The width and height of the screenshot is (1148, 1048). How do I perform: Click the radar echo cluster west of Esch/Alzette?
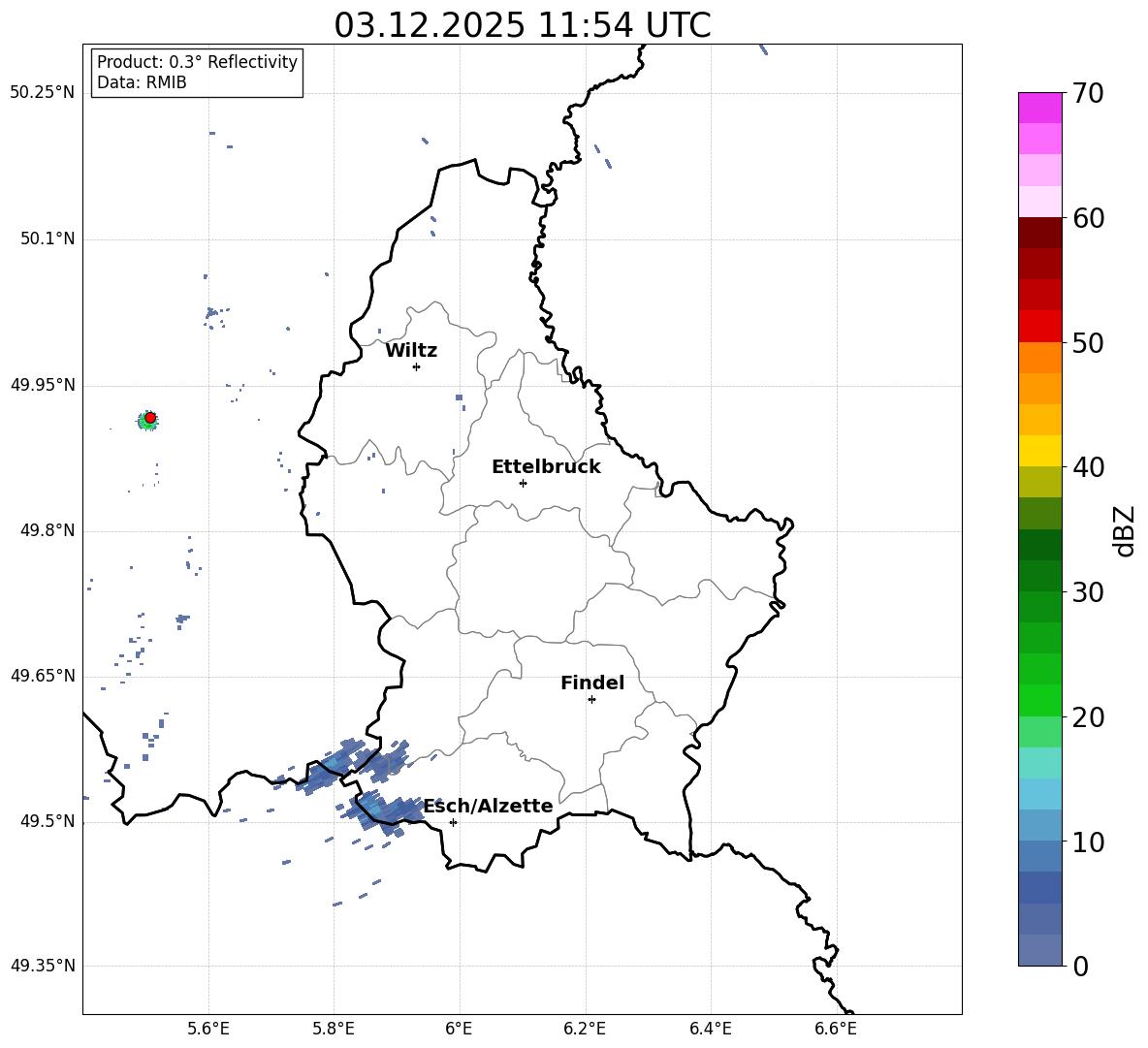(384, 812)
